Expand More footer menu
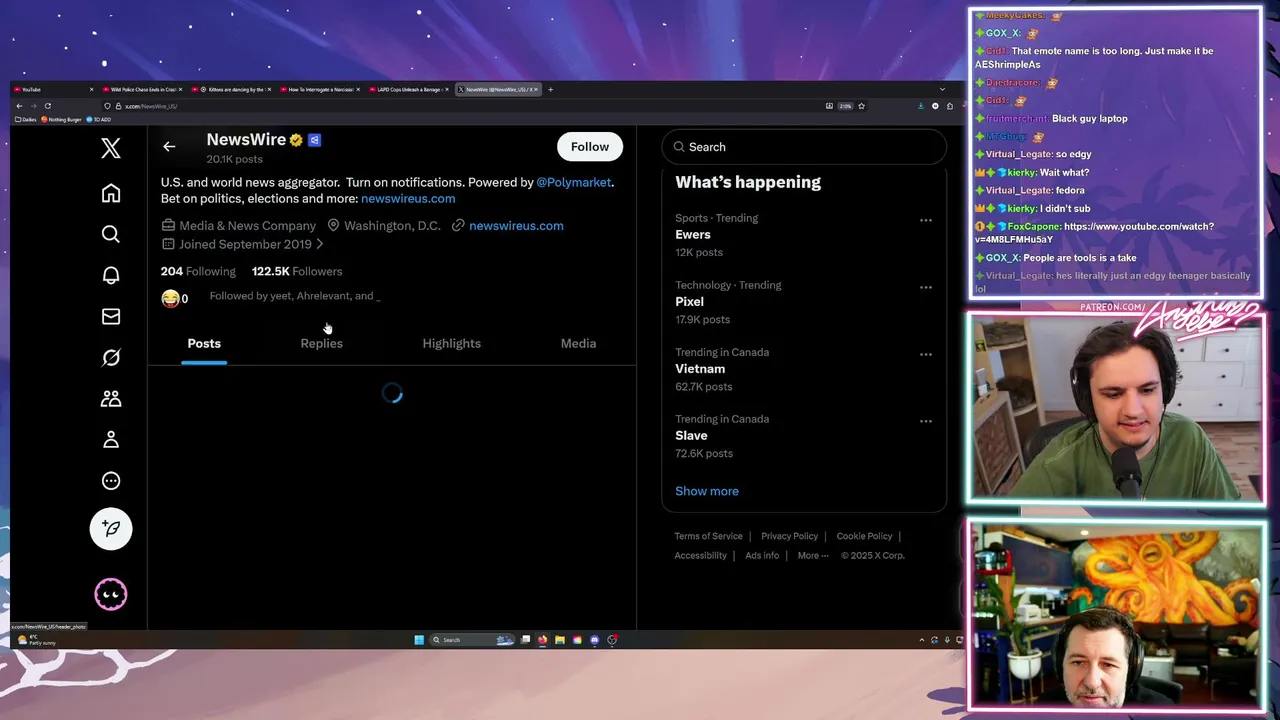 (813, 555)
